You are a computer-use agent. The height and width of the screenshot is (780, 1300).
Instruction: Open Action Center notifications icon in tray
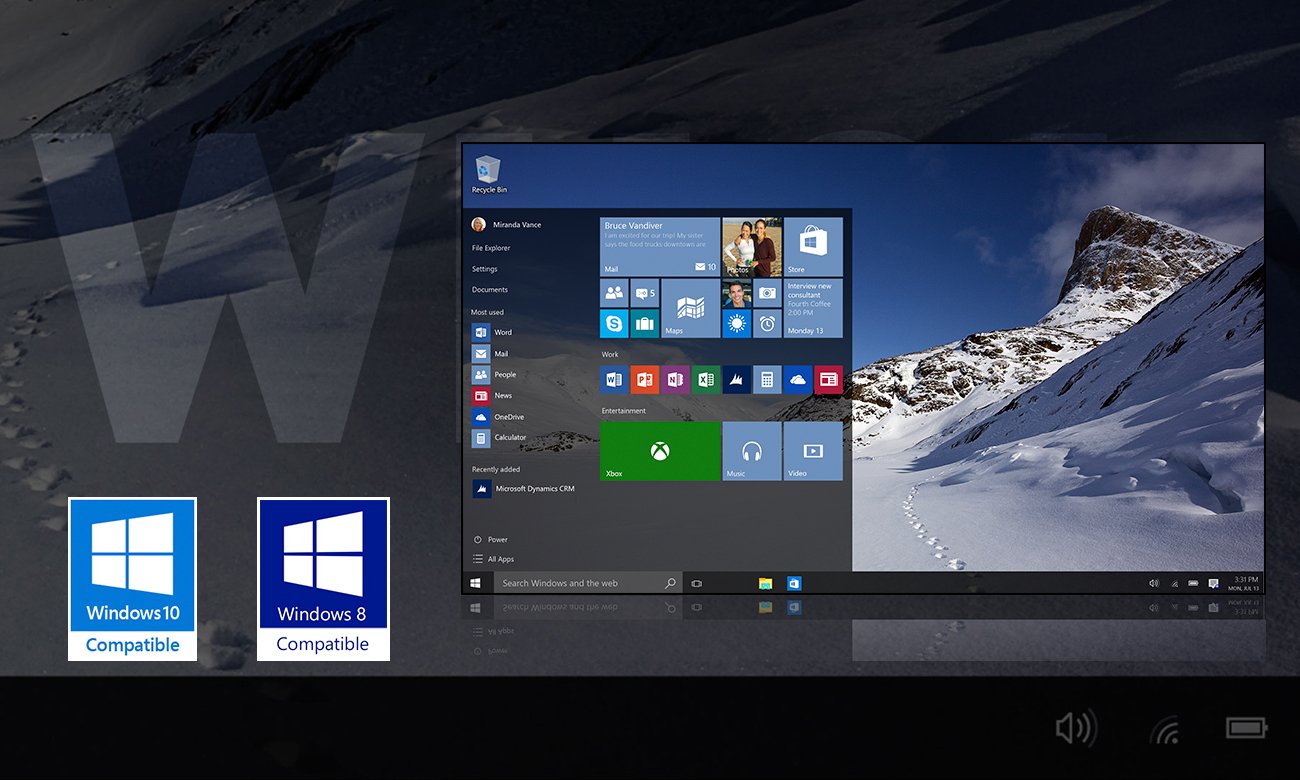(1213, 583)
